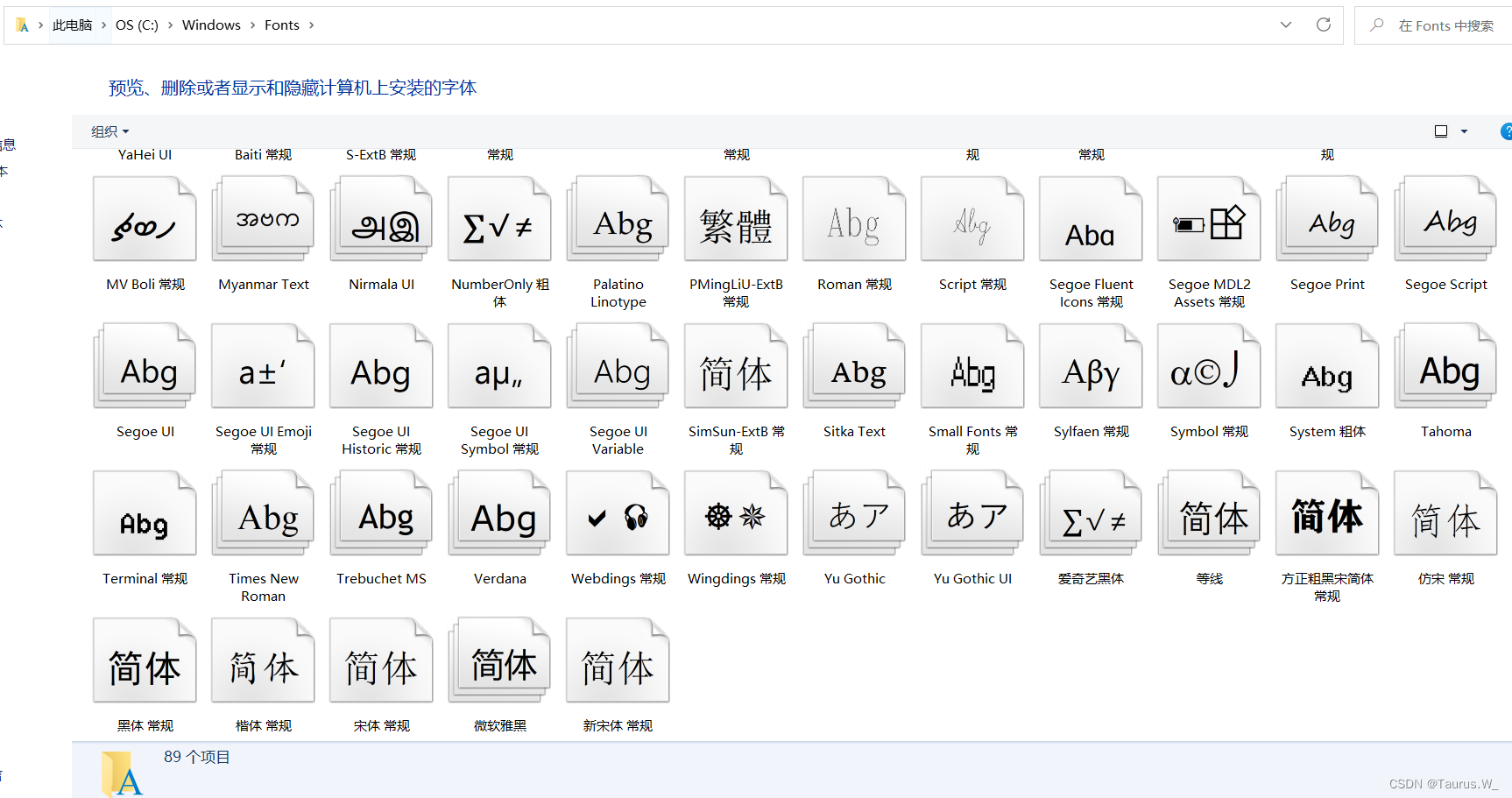
Task: Select the Segoe UI Historic font
Action: (381, 366)
